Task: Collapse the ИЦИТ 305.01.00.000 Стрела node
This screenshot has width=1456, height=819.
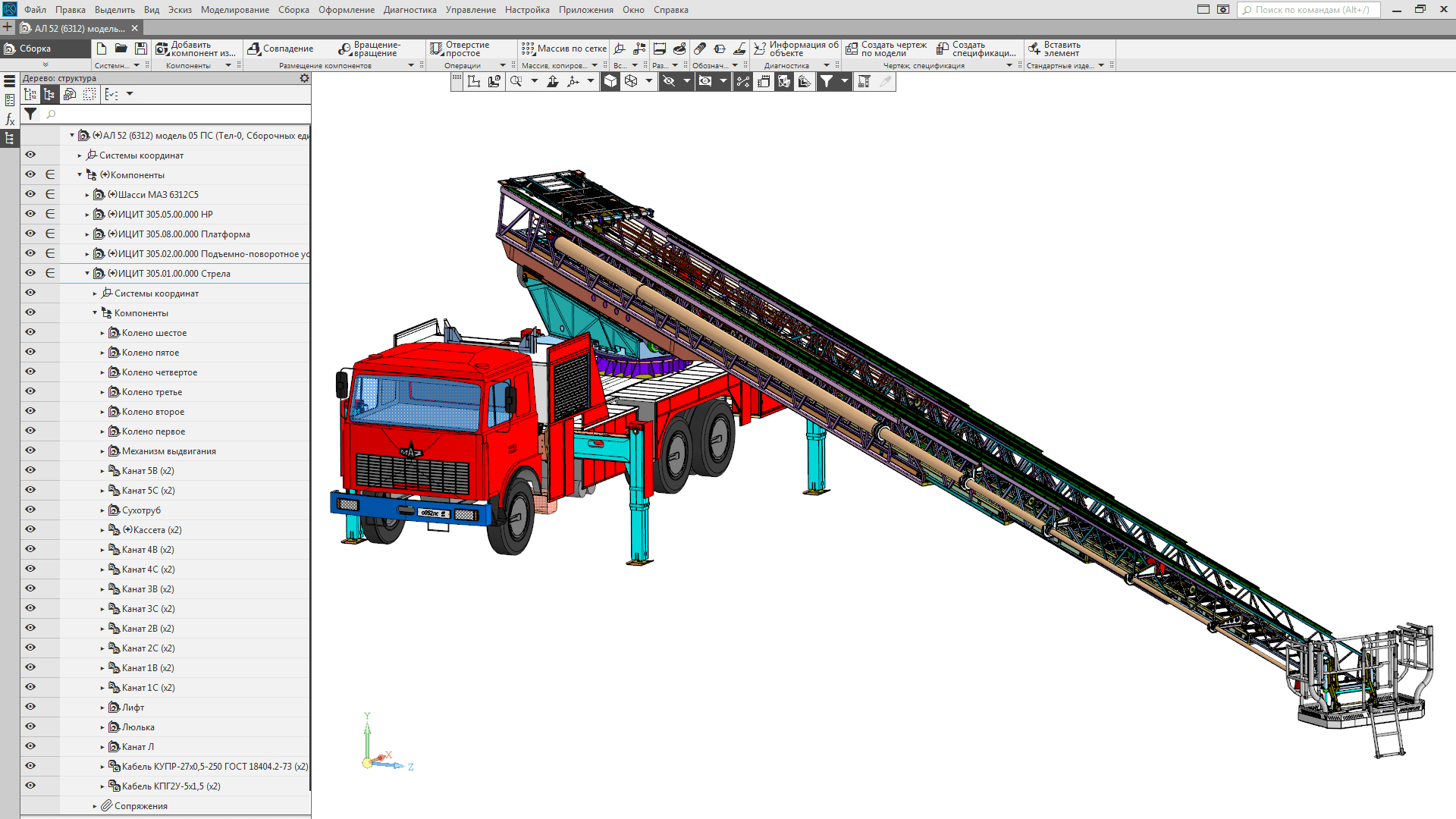Action: pos(87,273)
